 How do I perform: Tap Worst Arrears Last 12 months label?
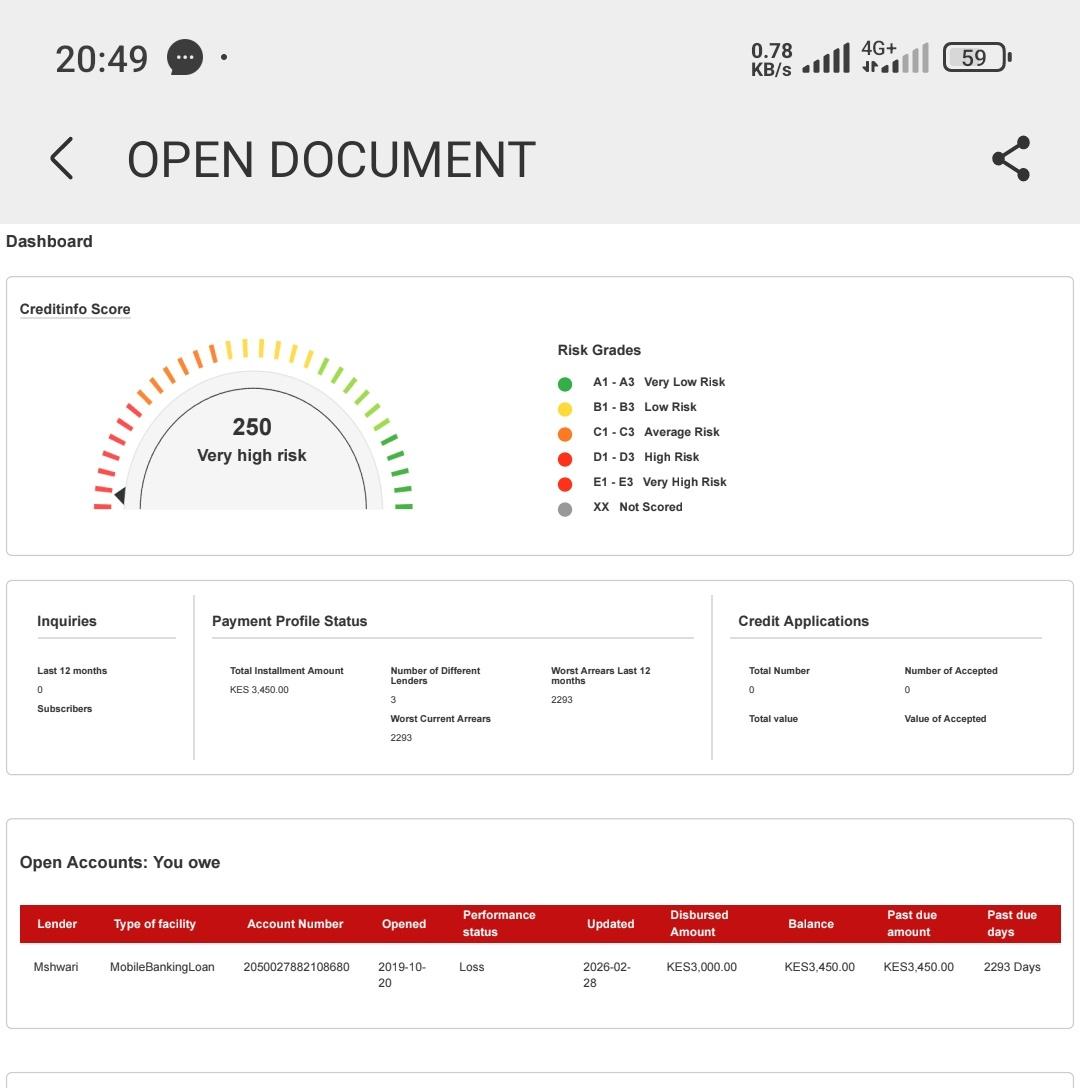(600, 675)
